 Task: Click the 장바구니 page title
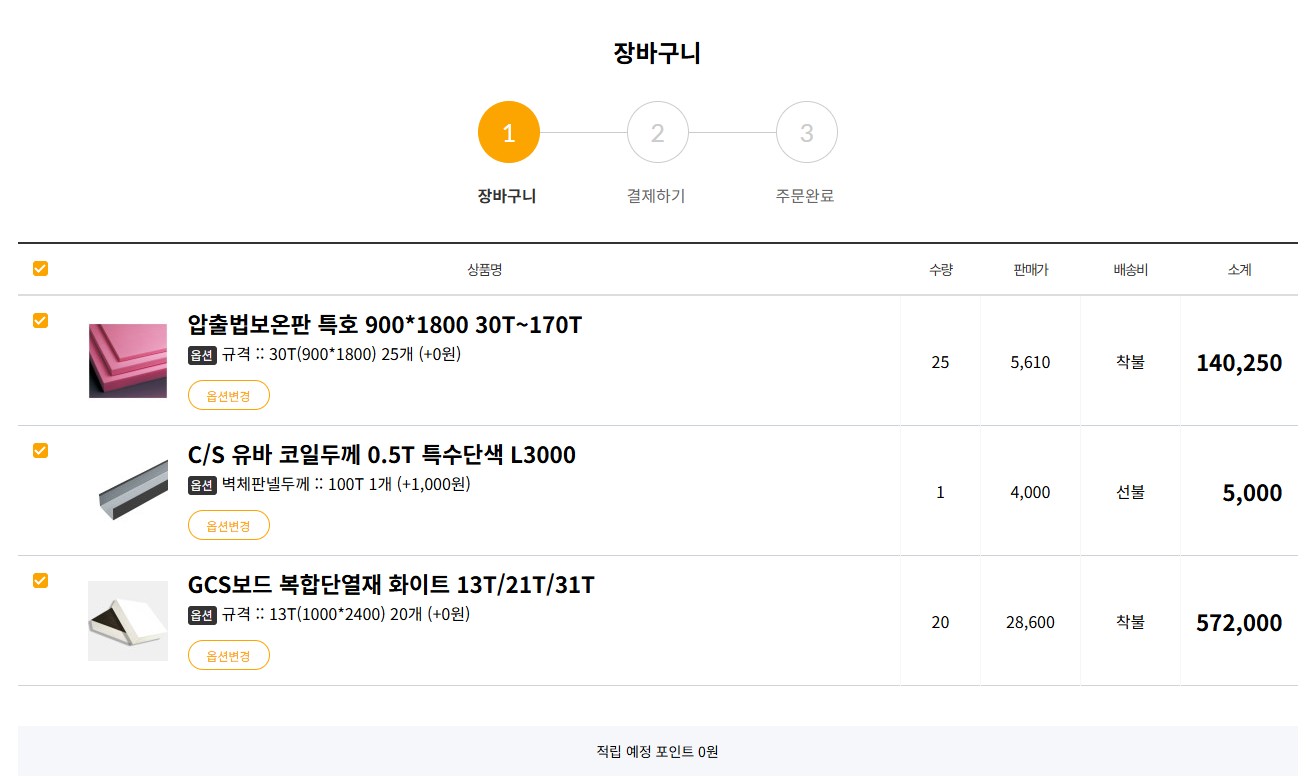(657, 54)
